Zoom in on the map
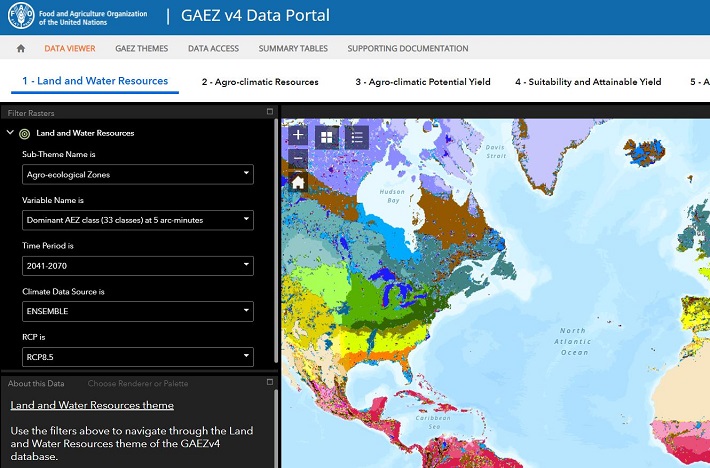The width and height of the screenshot is (710, 468). (x=298, y=136)
